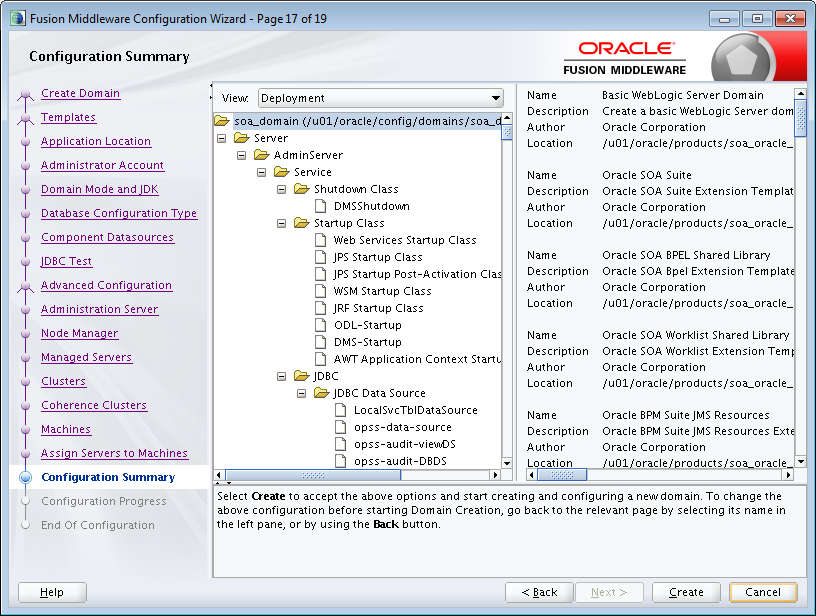Image resolution: width=816 pixels, height=616 pixels.
Task: Click Create to start domain creation
Action: point(686,592)
